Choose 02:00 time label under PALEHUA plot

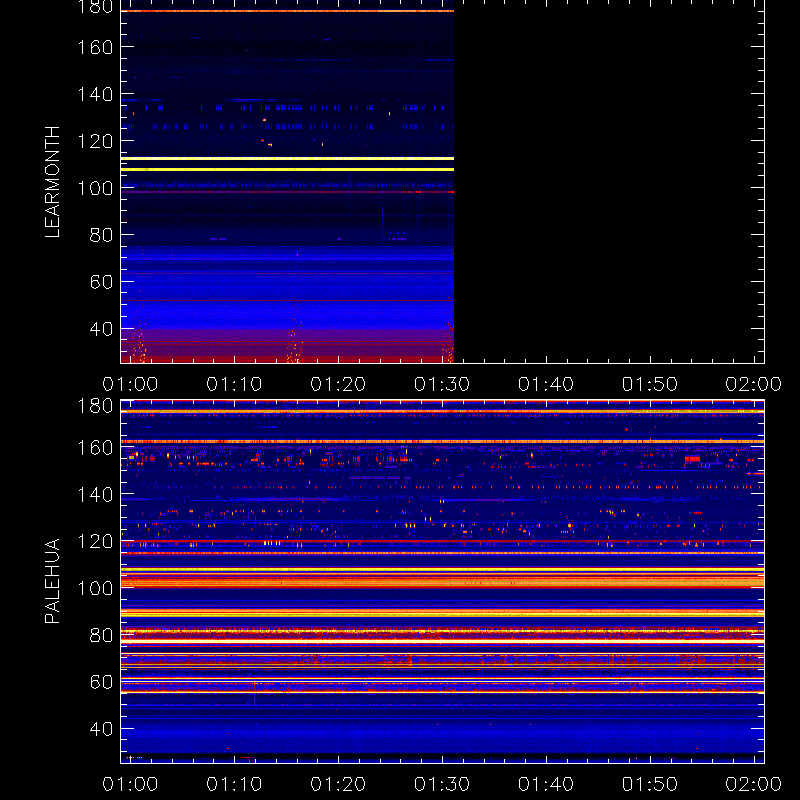pyautogui.click(x=754, y=784)
